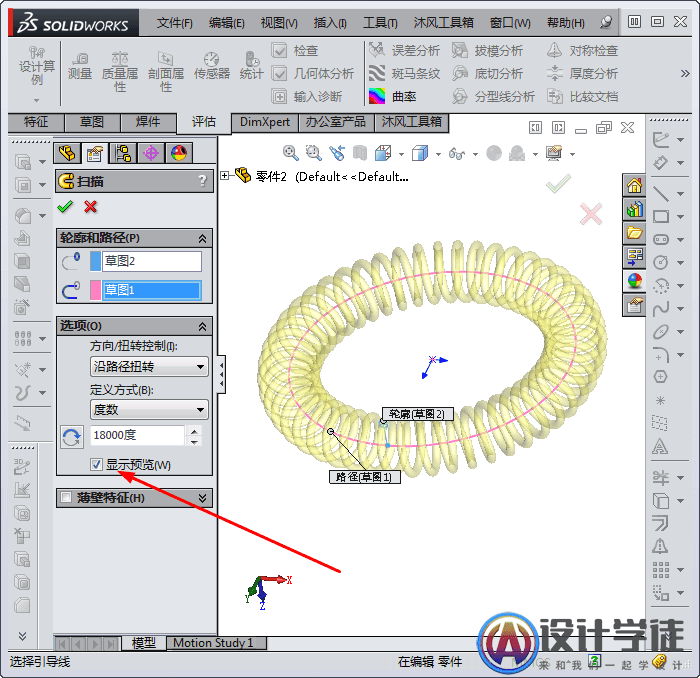
Task: Click the sweep help question mark
Action: [202, 181]
